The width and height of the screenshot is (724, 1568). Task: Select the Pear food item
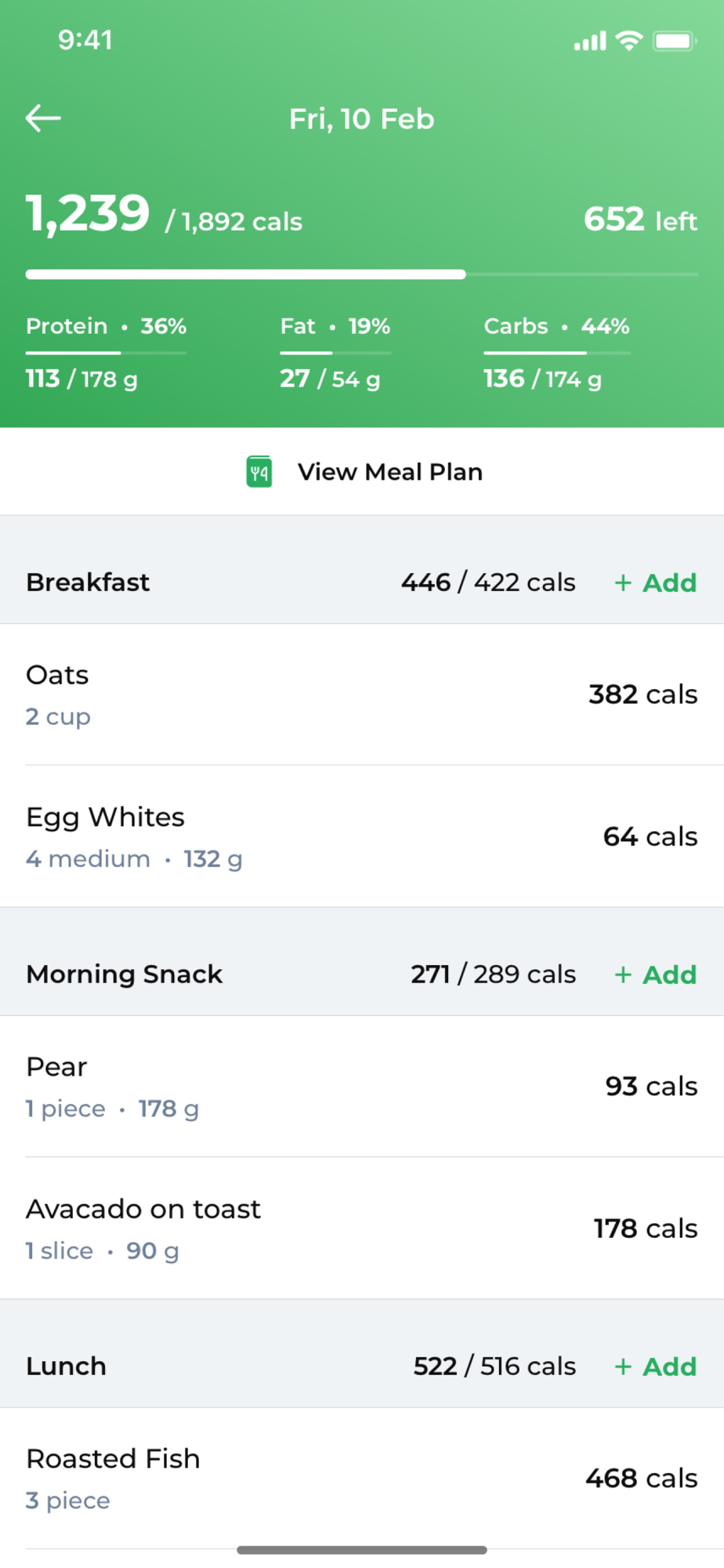point(362,1087)
